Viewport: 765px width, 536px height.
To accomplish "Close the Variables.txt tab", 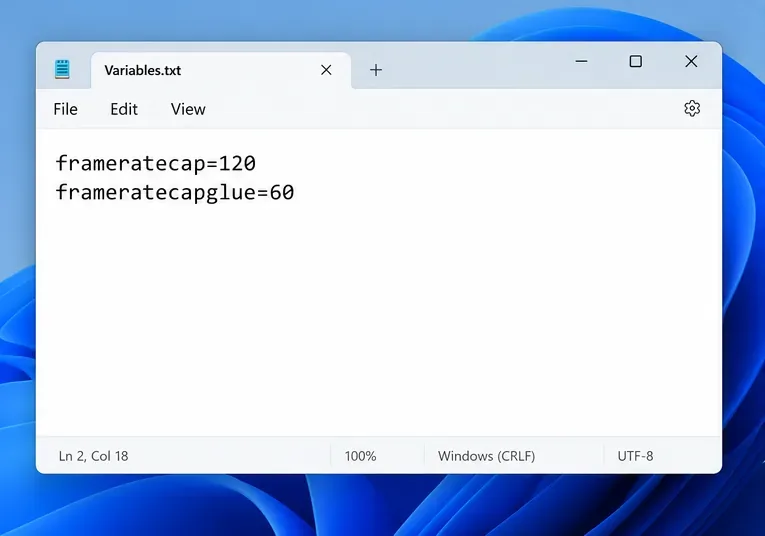I will tap(326, 70).
